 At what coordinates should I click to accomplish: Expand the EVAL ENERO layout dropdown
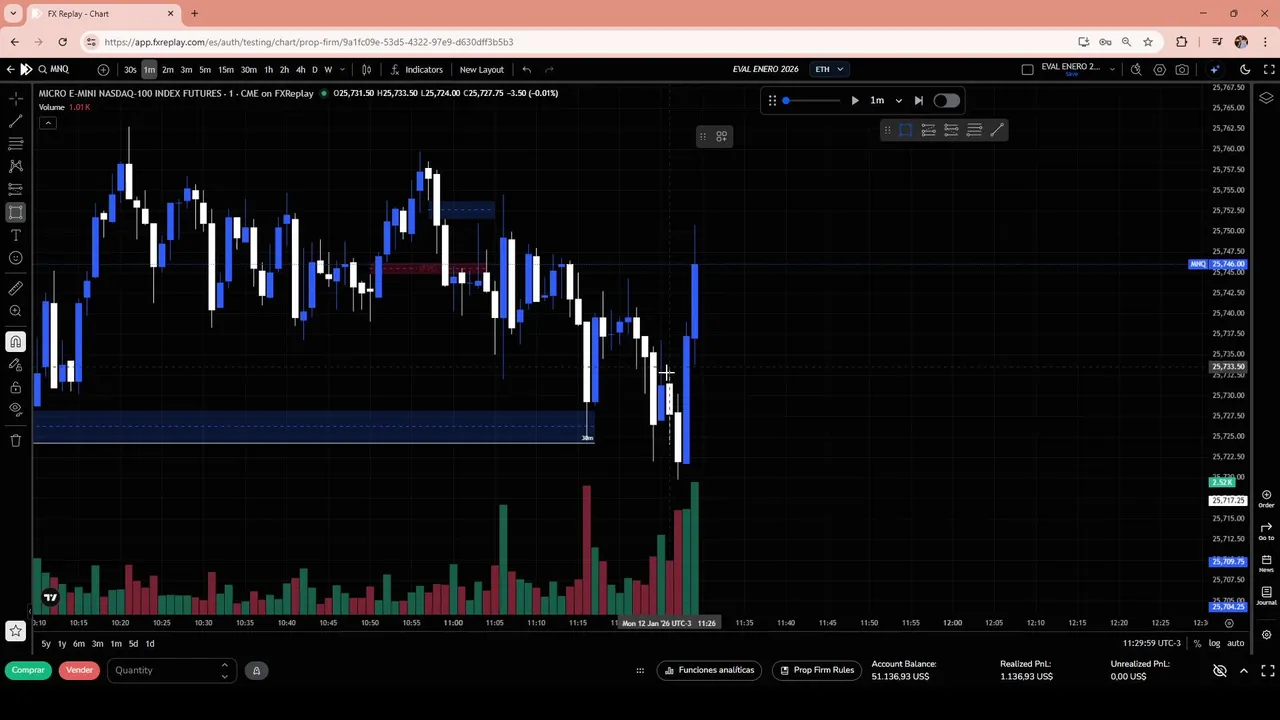coord(1112,69)
